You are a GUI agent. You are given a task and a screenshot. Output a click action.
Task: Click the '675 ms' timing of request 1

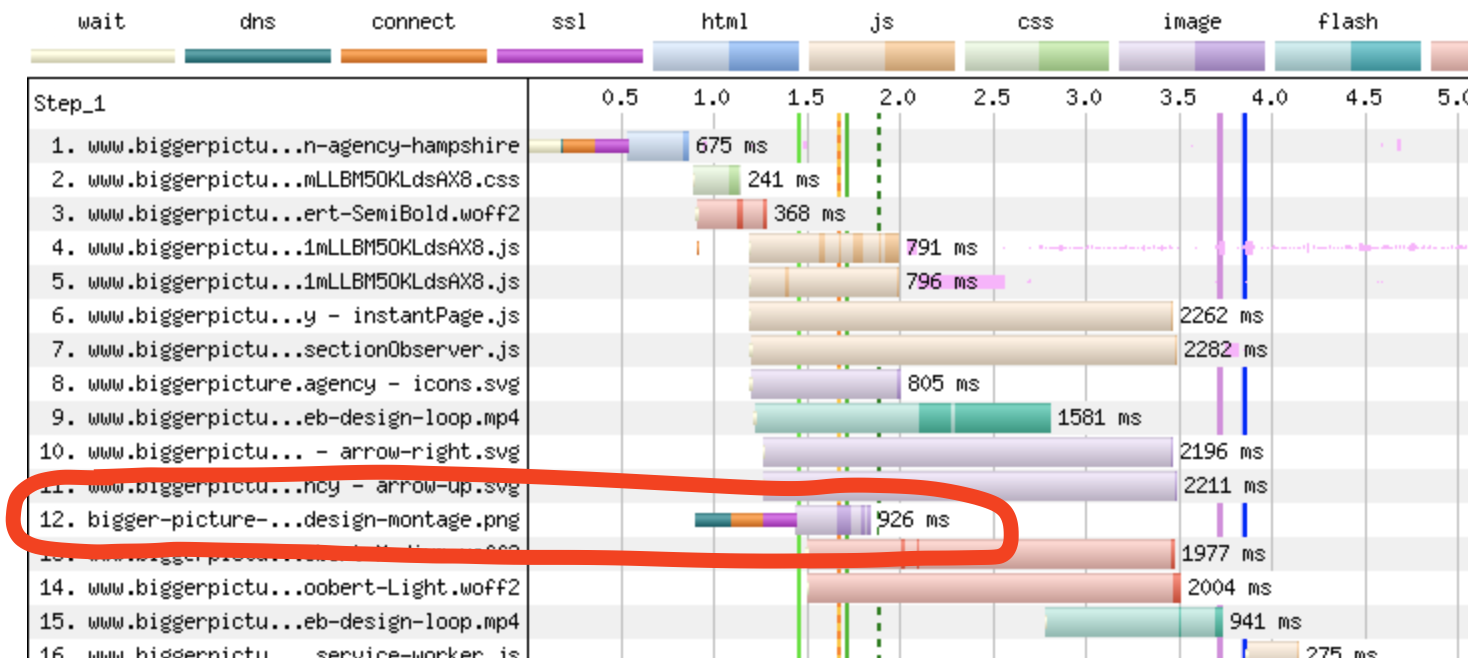click(x=732, y=146)
